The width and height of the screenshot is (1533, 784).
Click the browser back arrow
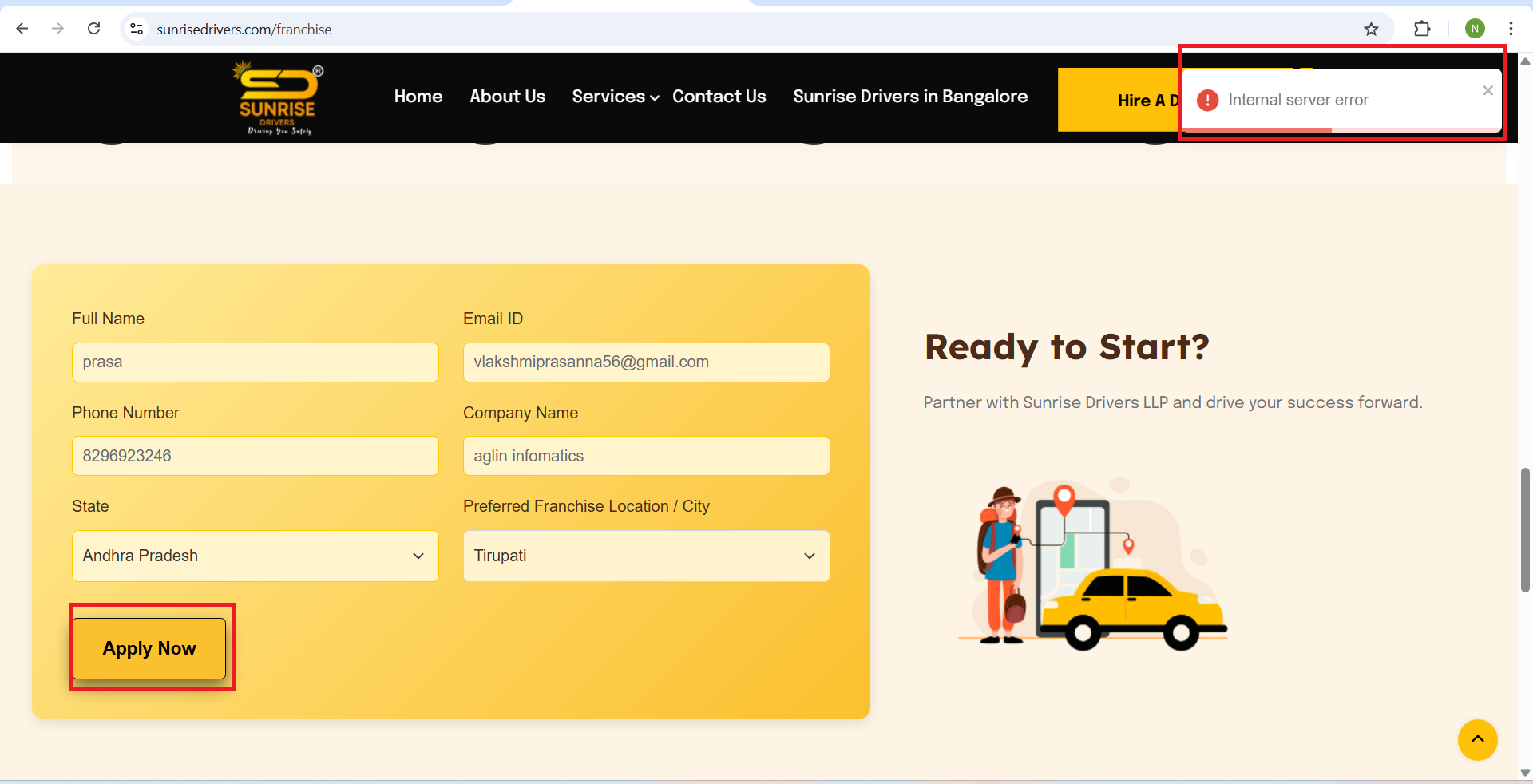[x=22, y=29]
